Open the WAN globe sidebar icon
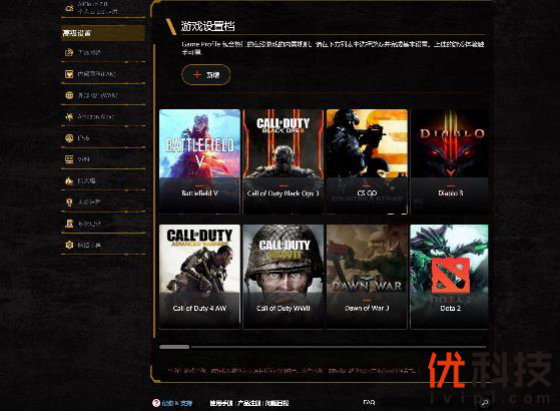The width and height of the screenshot is (560, 411). pyautogui.click(x=69, y=95)
